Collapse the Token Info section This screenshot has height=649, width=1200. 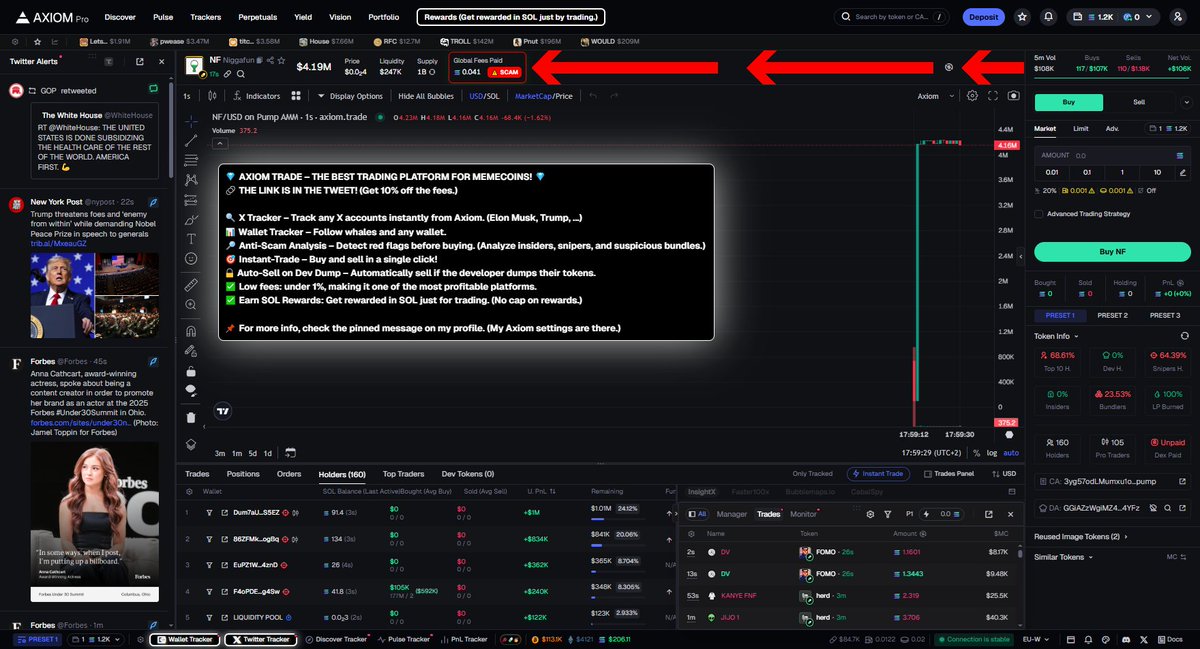coord(1056,336)
